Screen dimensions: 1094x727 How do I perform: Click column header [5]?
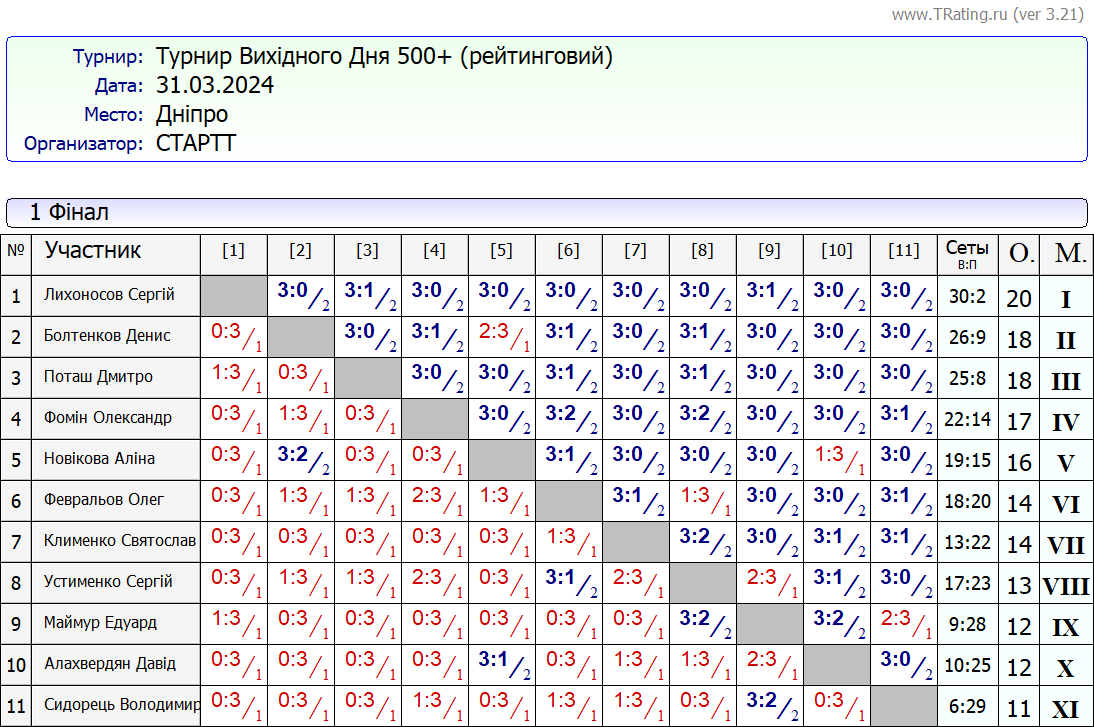click(x=501, y=251)
